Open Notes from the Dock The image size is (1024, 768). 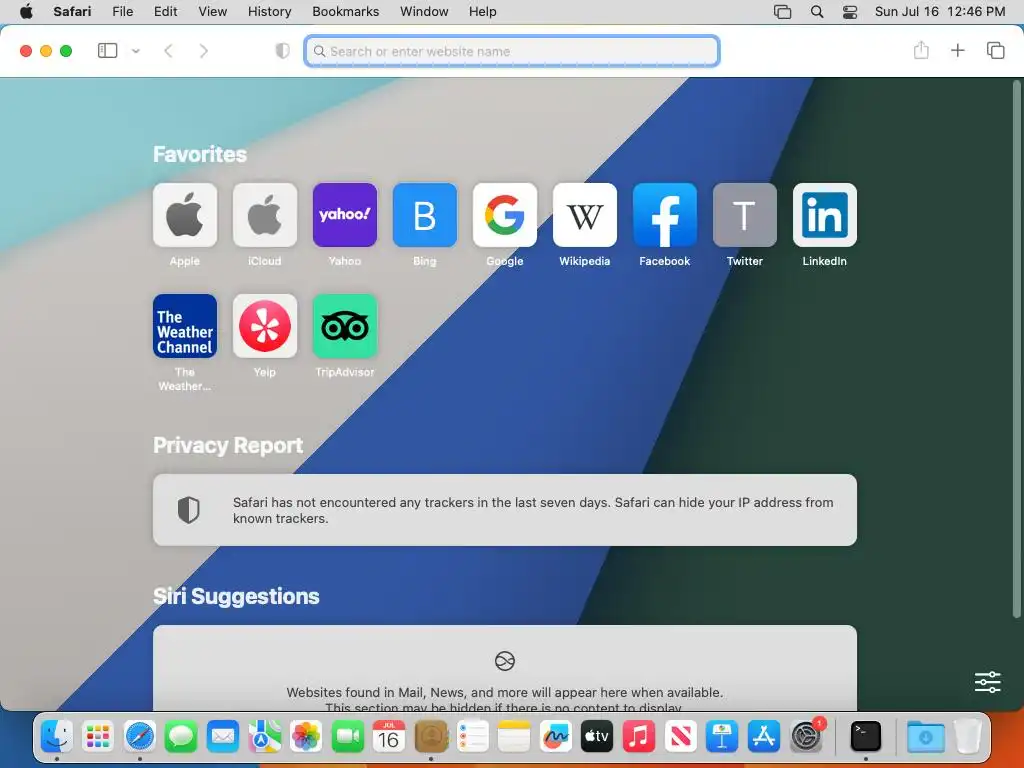tap(513, 737)
